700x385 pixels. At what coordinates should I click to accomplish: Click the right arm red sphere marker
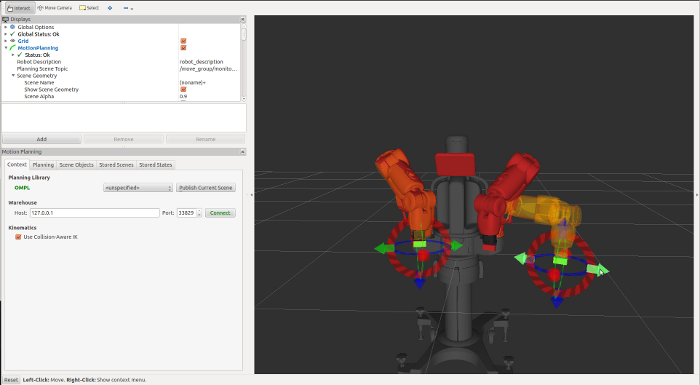click(554, 275)
